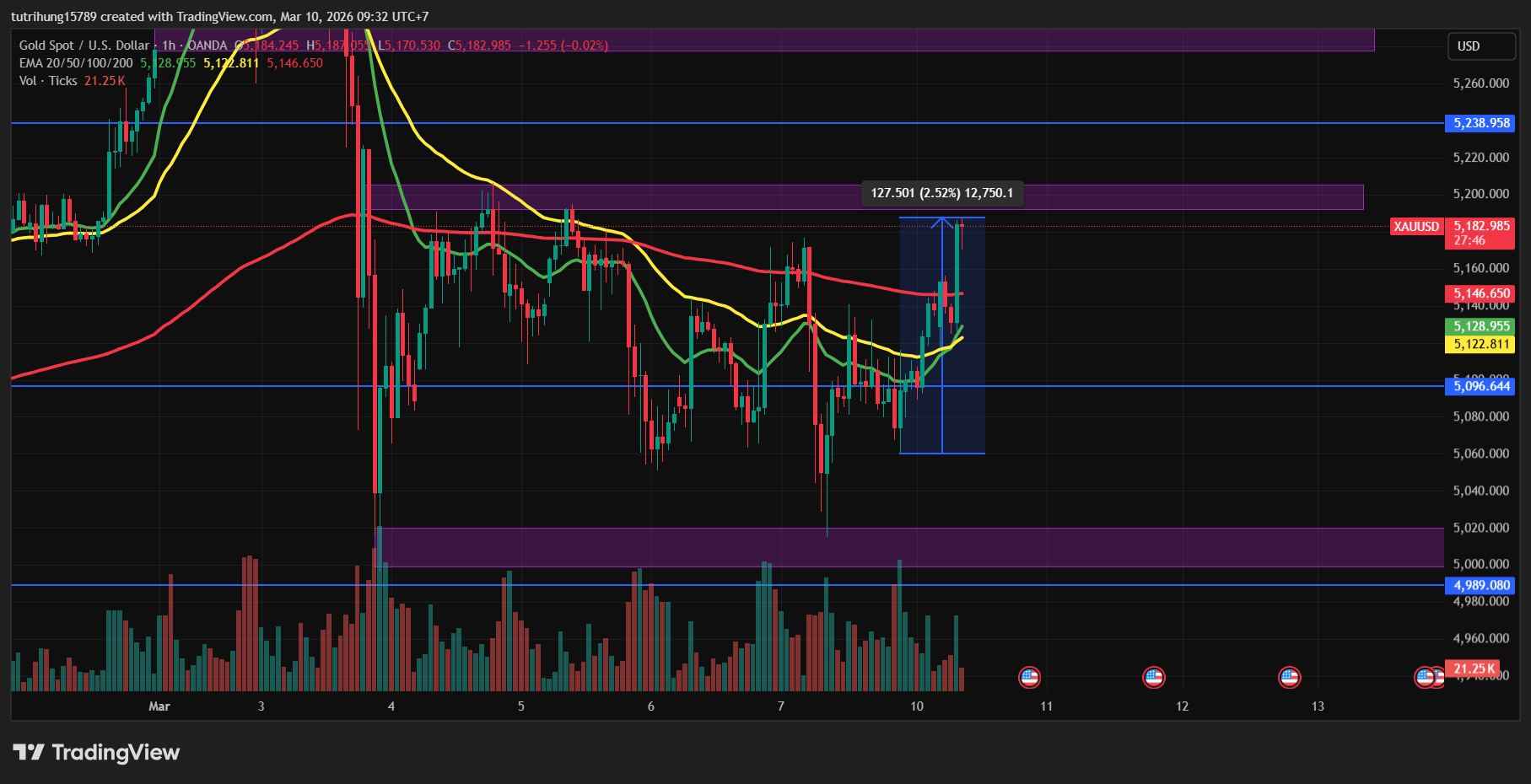Click the TradingView logo at bottom left
This screenshot has height=784, width=1531.
pos(96,752)
